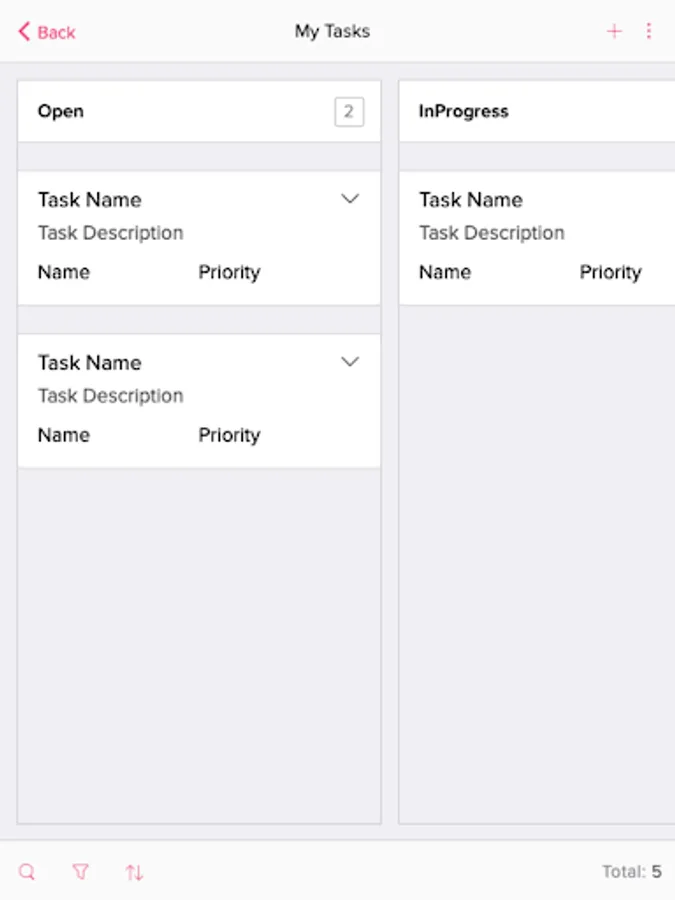Tap the Total: 5 label
Screen dimensions: 675x900
point(631,872)
